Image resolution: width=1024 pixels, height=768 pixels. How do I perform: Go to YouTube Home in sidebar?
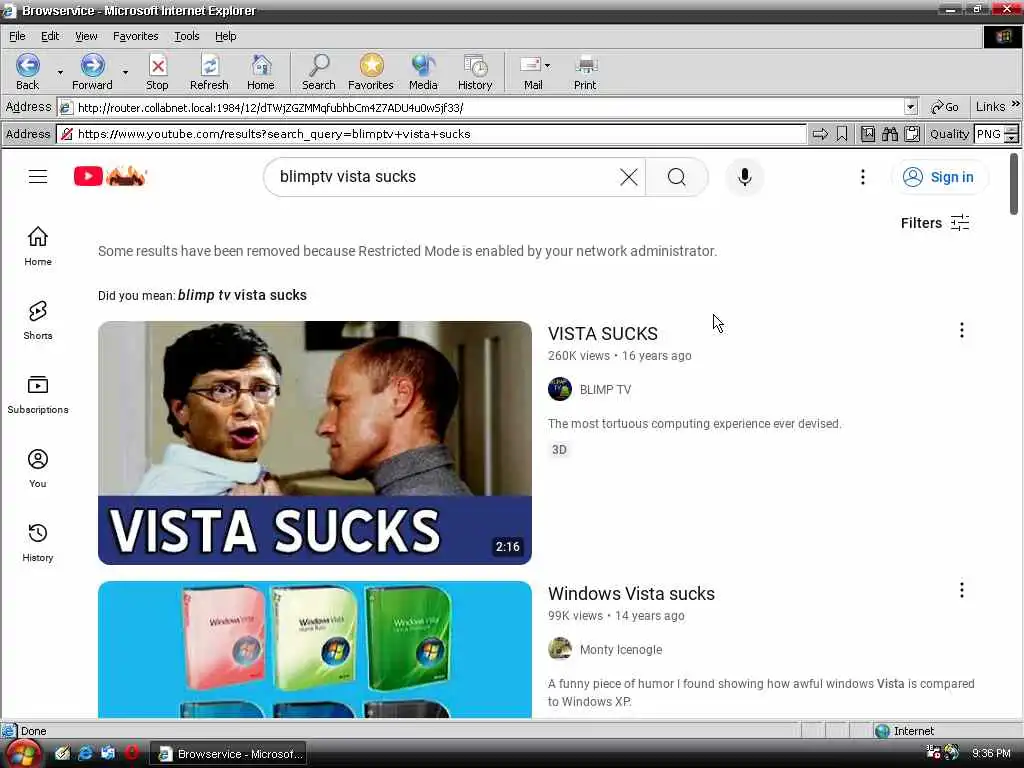click(38, 246)
